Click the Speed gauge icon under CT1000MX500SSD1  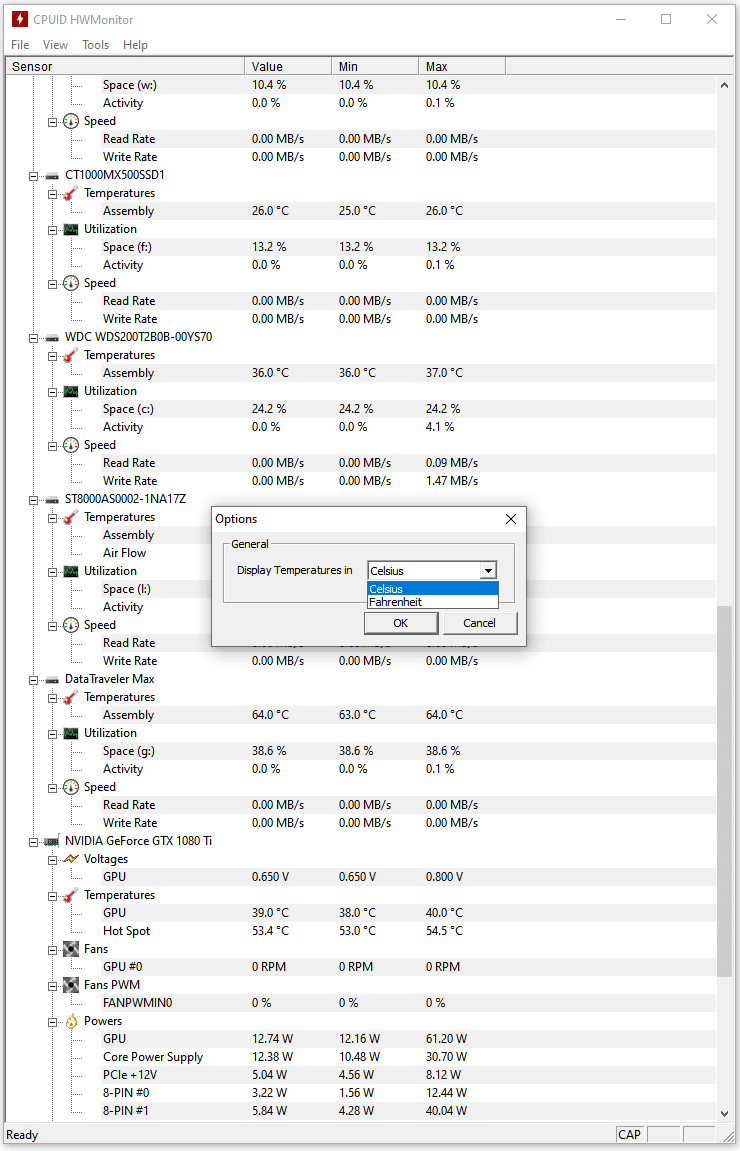pyautogui.click(x=70, y=283)
